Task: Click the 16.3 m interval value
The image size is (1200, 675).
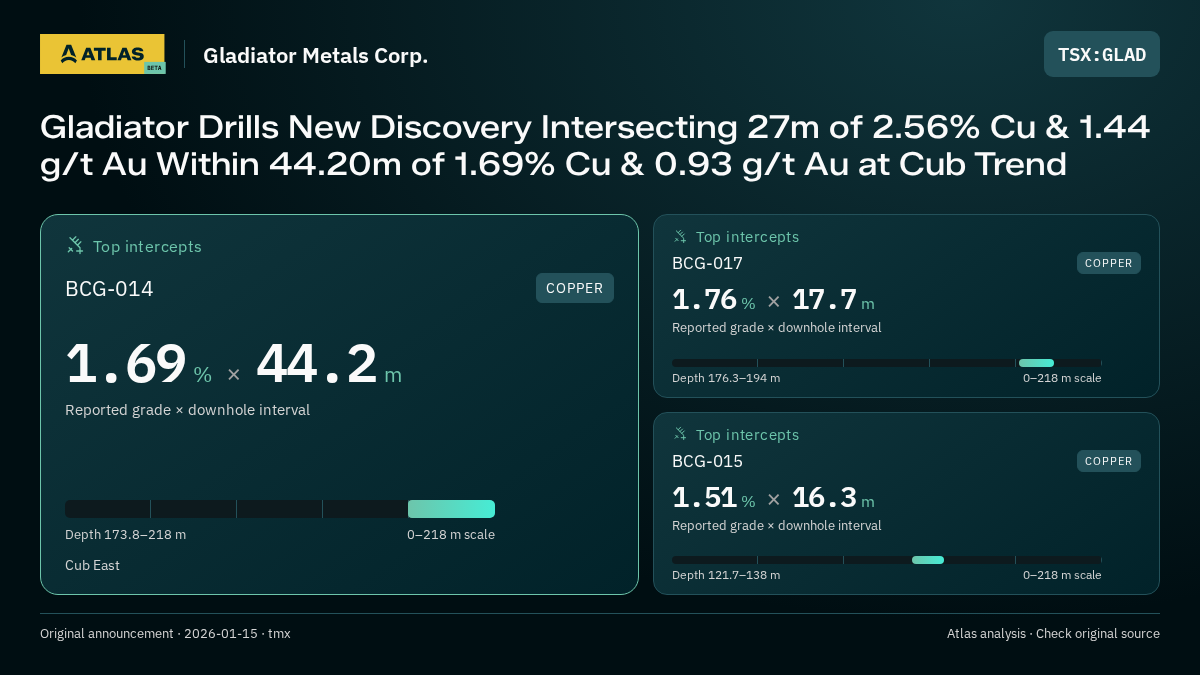Action: click(833, 498)
